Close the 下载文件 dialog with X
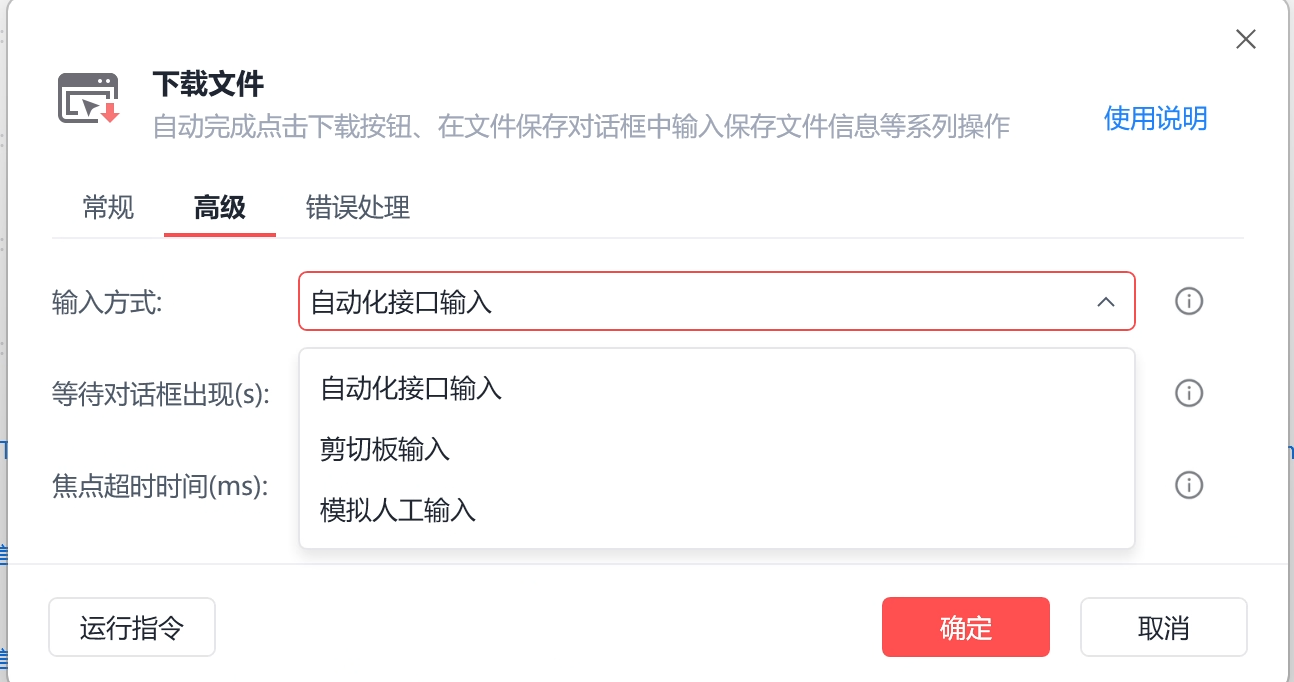 tap(1245, 39)
